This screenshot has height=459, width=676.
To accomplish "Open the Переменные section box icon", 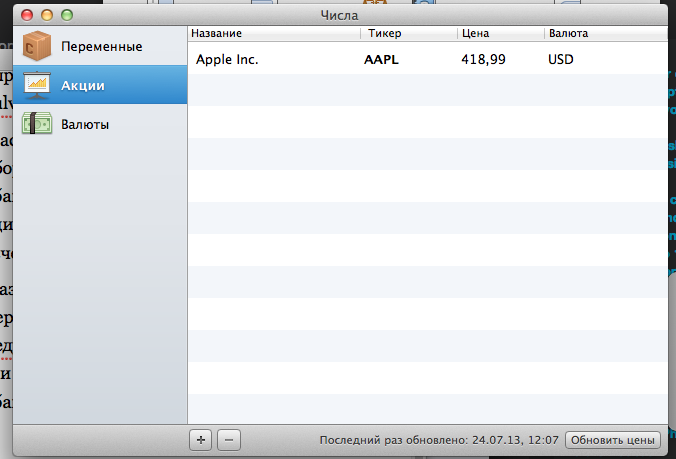I will (x=37, y=46).
